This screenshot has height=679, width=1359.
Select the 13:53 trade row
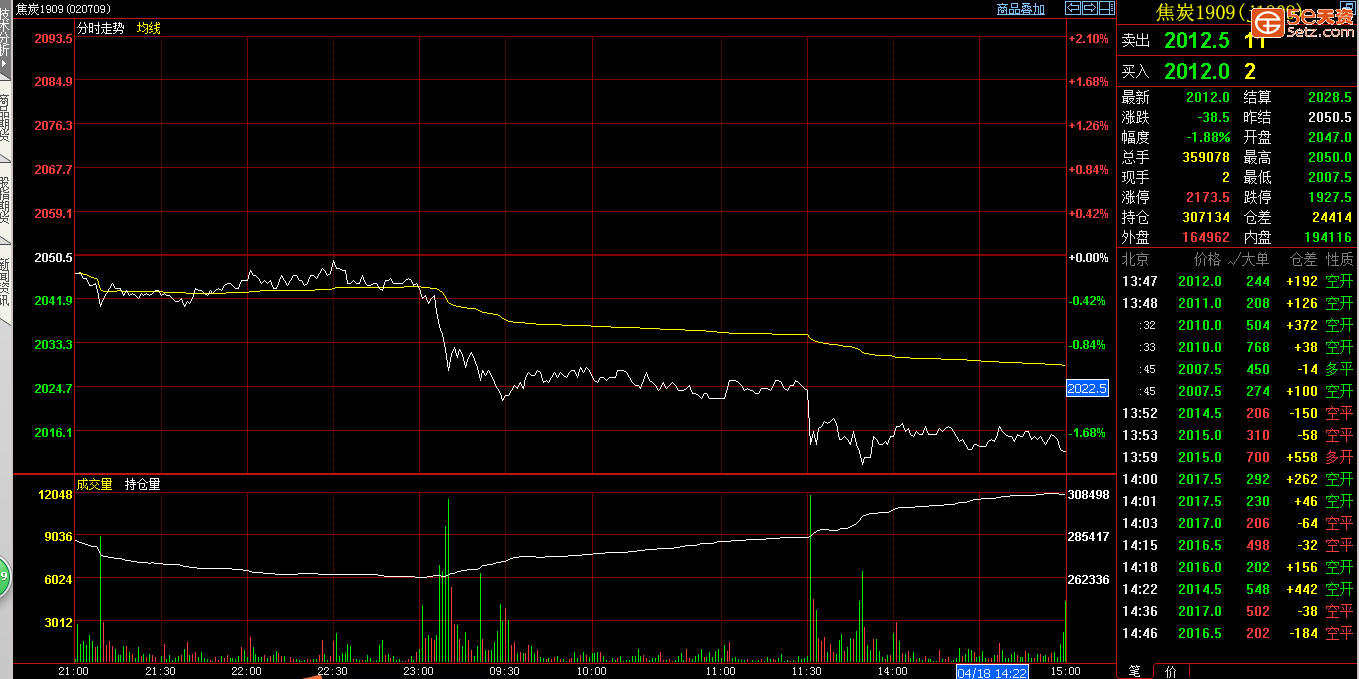pos(1237,435)
